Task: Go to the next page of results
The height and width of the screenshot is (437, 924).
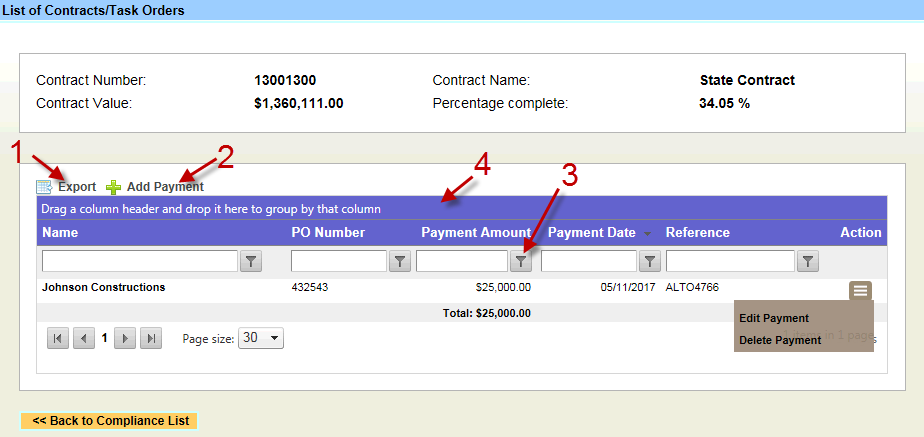Action: [x=126, y=339]
